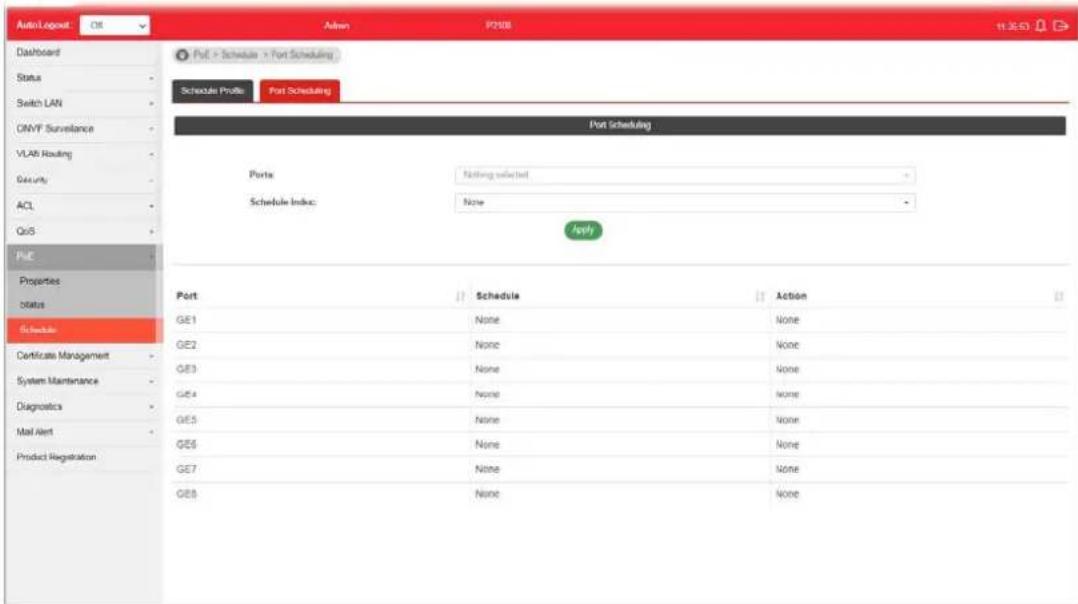This screenshot has height=604, width=1078.
Task: Click the Action column header
Action: [791, 296]
